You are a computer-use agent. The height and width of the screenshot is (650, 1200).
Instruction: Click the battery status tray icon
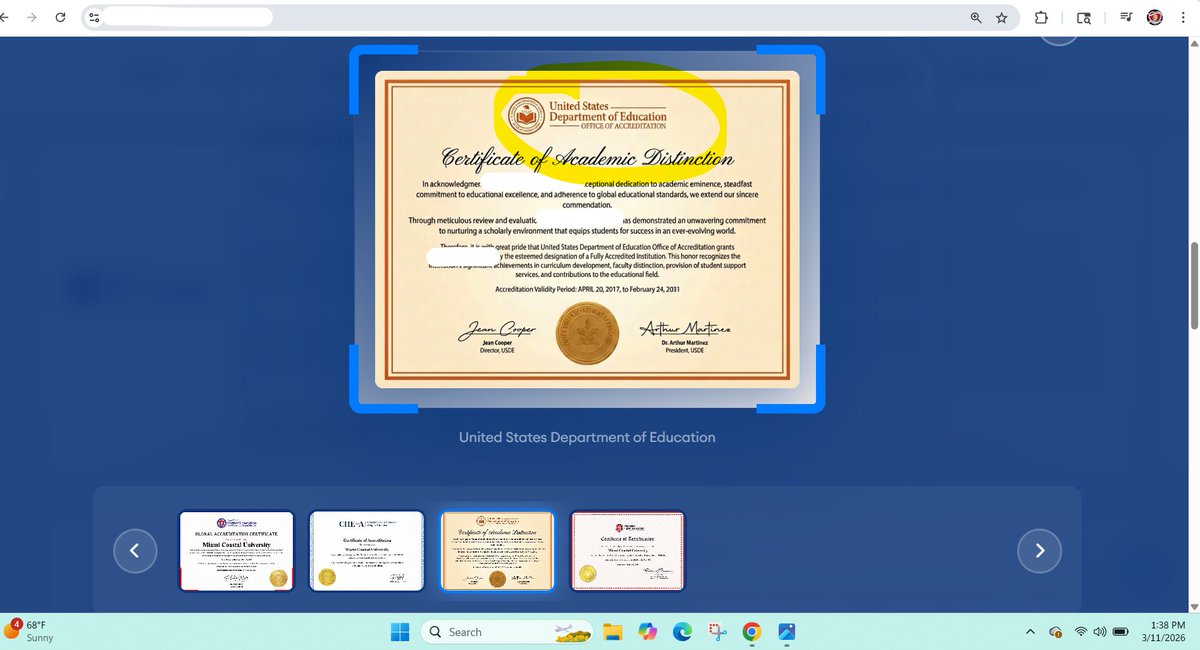(1122, 632)
